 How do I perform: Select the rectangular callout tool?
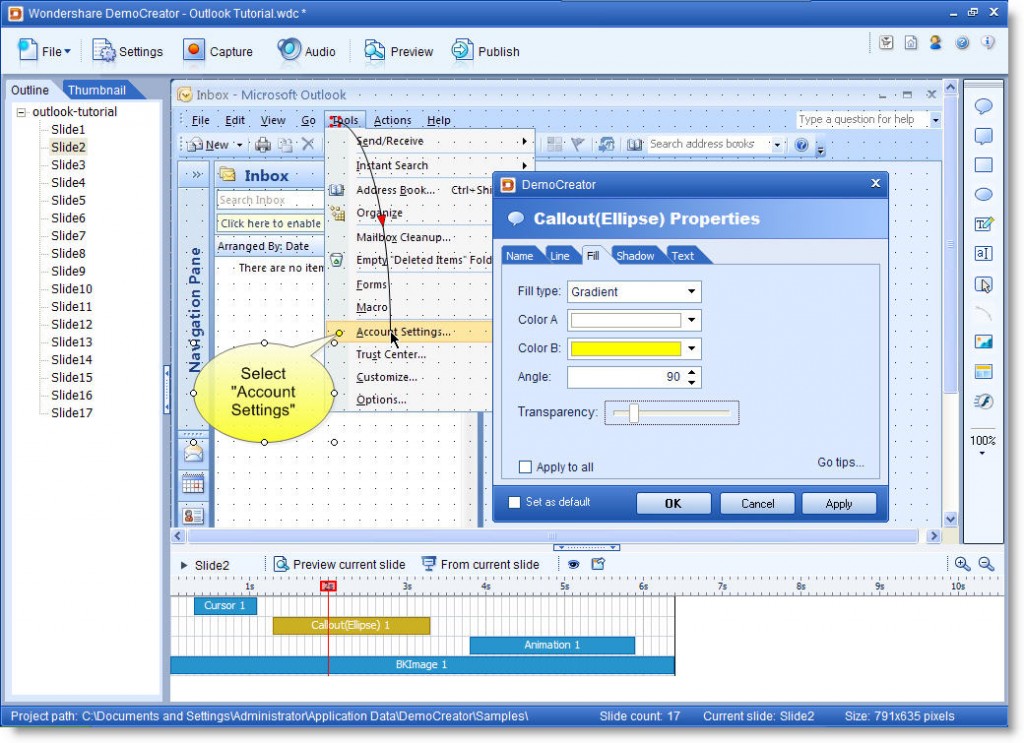click(984, 136)
